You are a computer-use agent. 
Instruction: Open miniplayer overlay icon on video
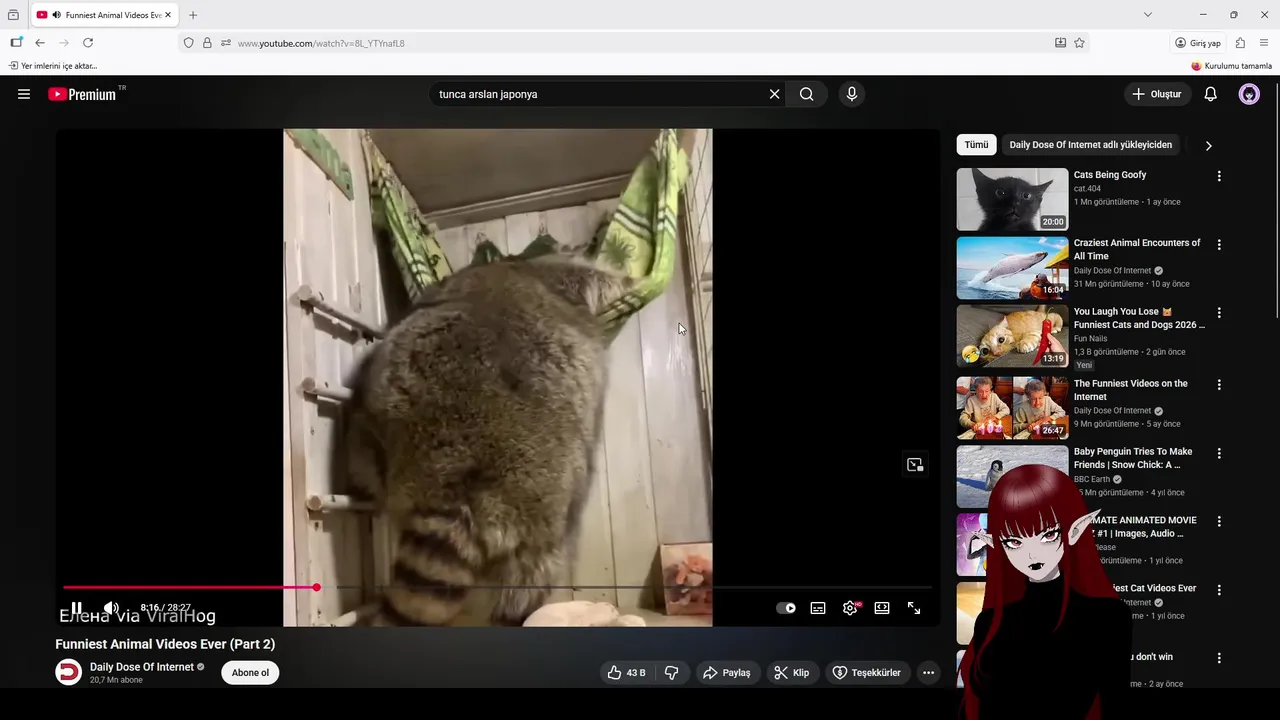(x=914, y=464)
